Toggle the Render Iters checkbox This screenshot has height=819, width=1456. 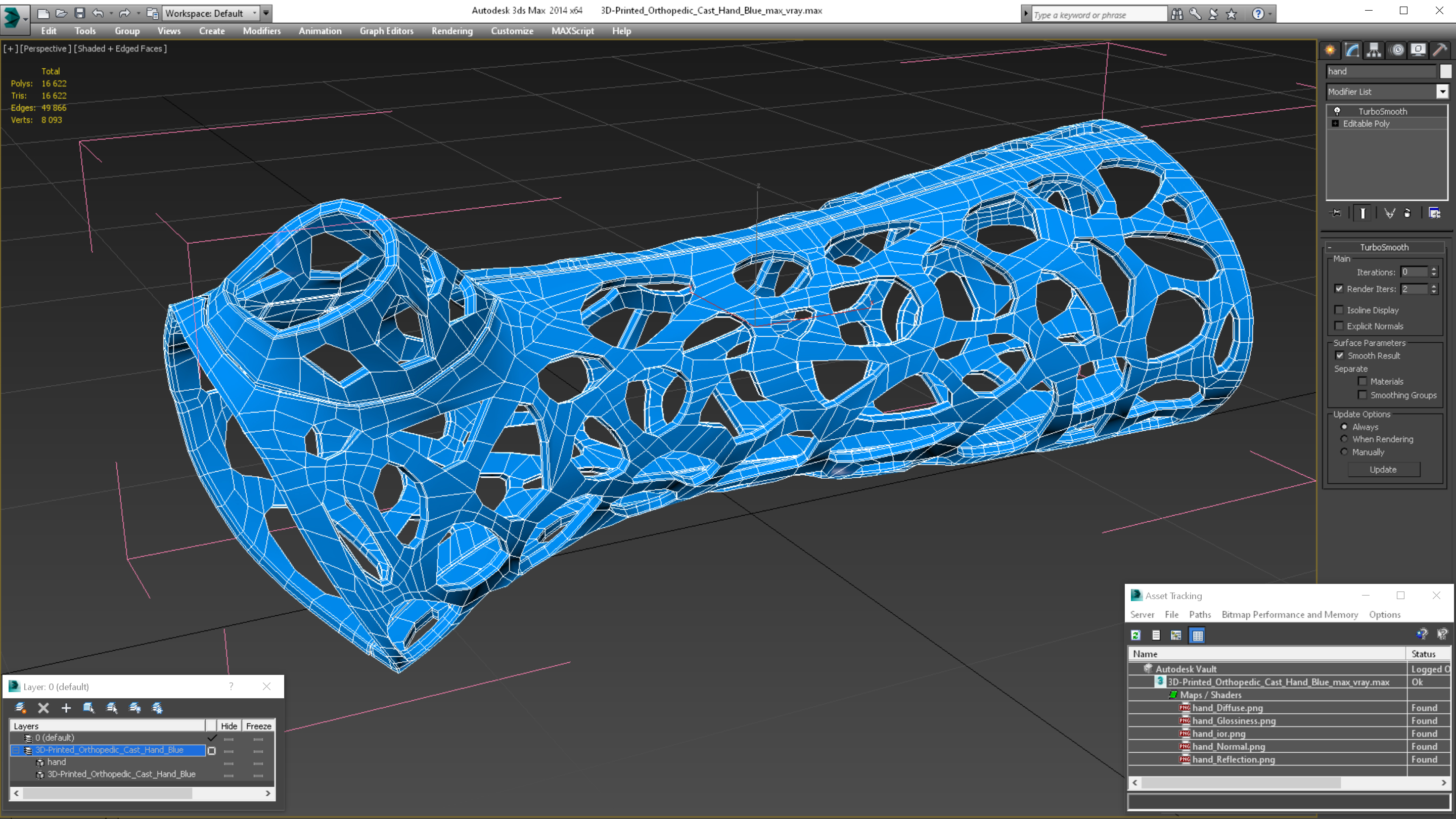tap(1339, 289)
